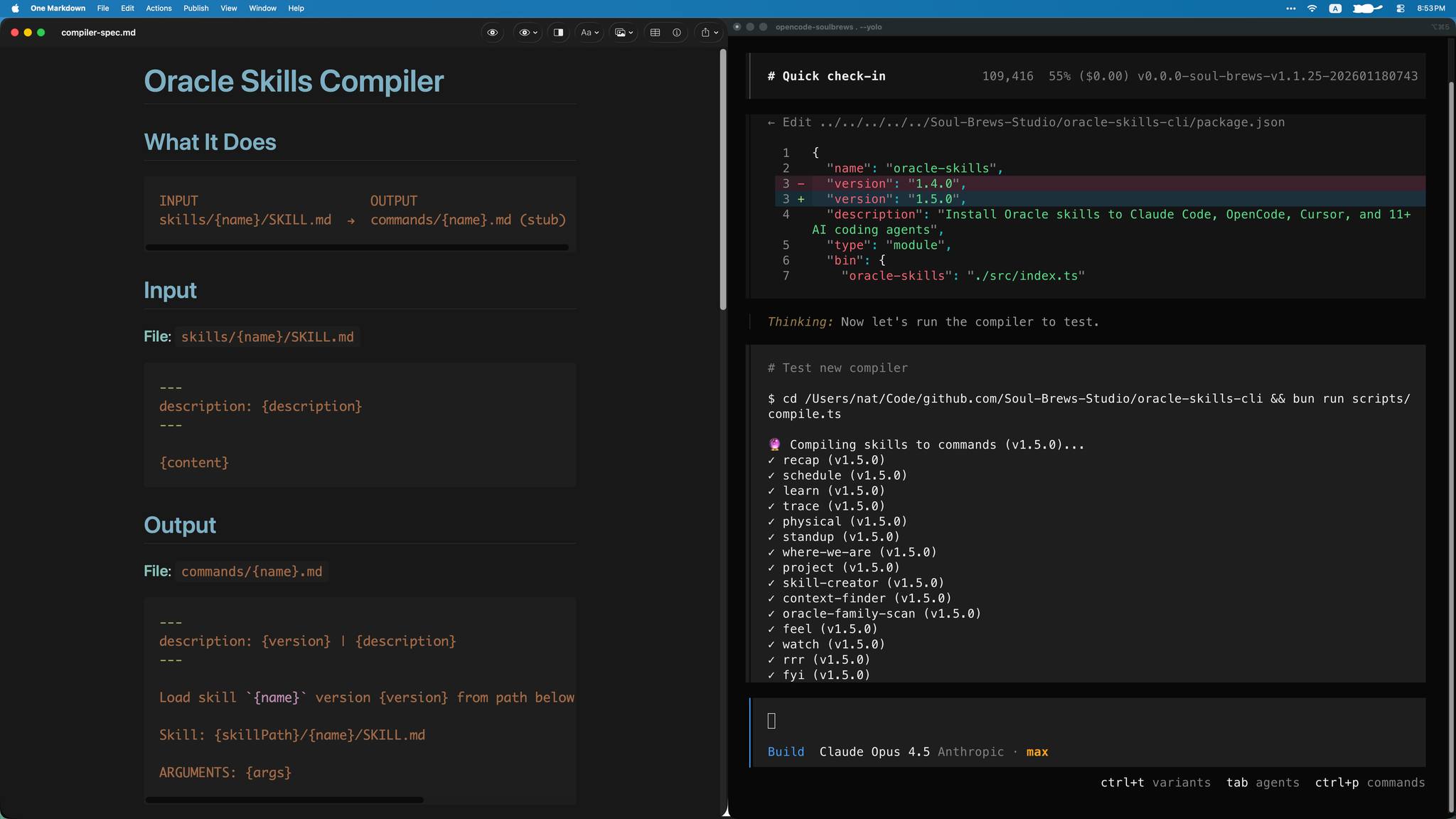Open the Aa font style dropdown

tap(590, 33)
